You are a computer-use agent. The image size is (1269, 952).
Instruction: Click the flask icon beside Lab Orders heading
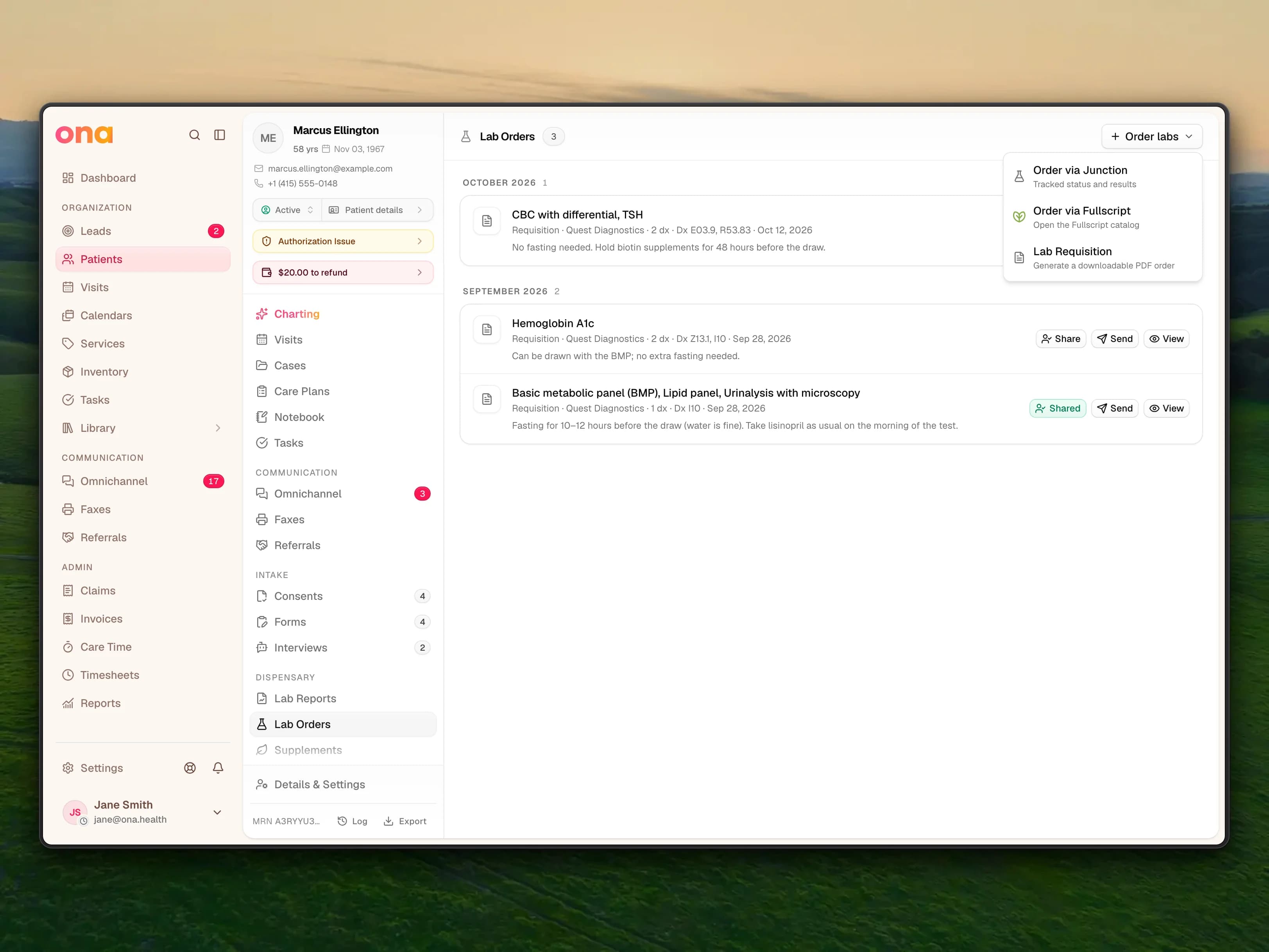pos(466,136)
